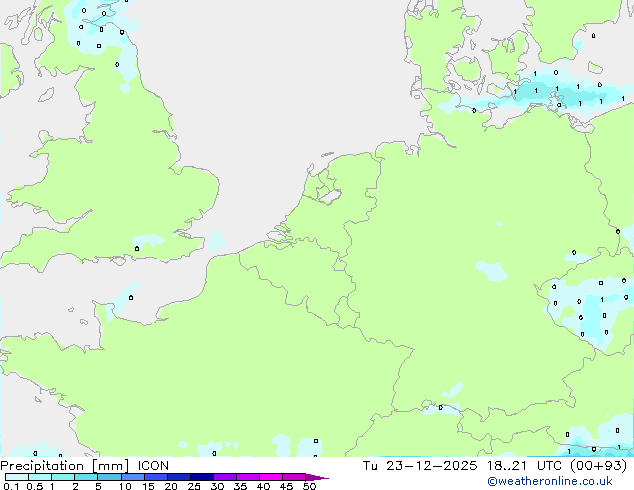
Task: Click the "0.5" legend value
Action: (x=35, y=486)
